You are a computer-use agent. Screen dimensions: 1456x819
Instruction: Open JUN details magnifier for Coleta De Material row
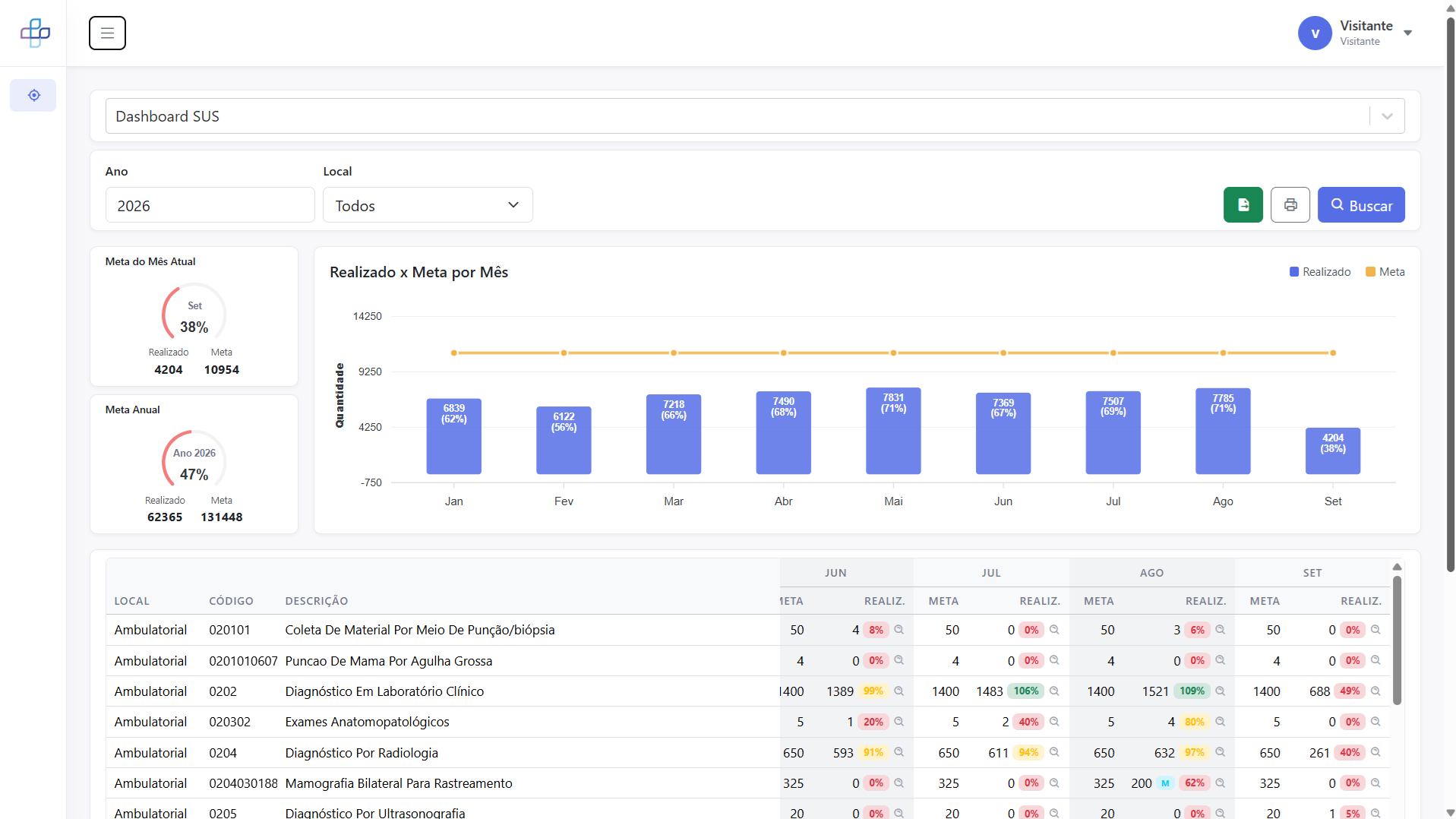point(899,630)
